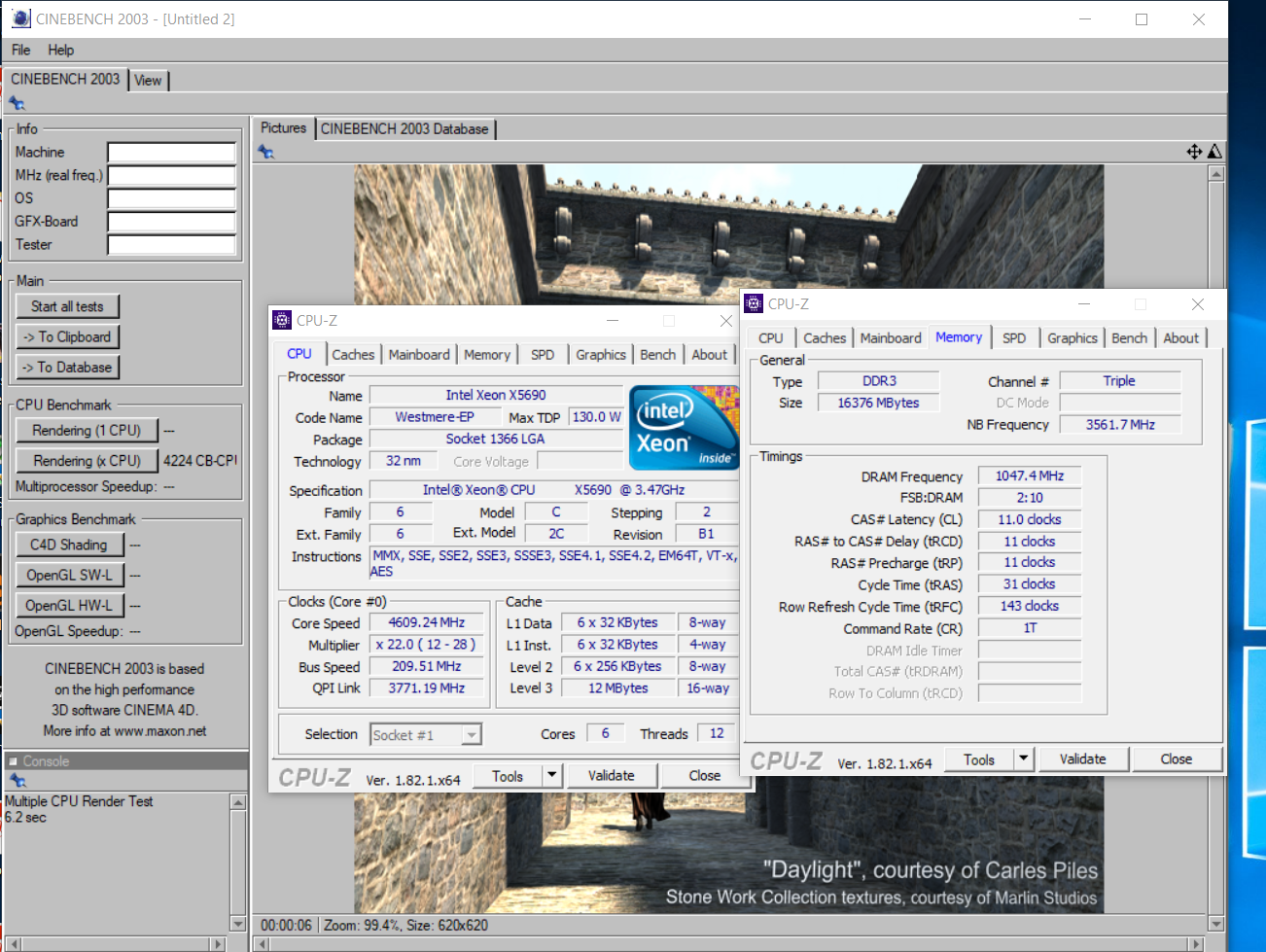Screen dimensions: 1266x952
Task: Open the Graphics tab in the CPU-Z Memory window
Action: pyautogui.click(x=1073, y=338)
